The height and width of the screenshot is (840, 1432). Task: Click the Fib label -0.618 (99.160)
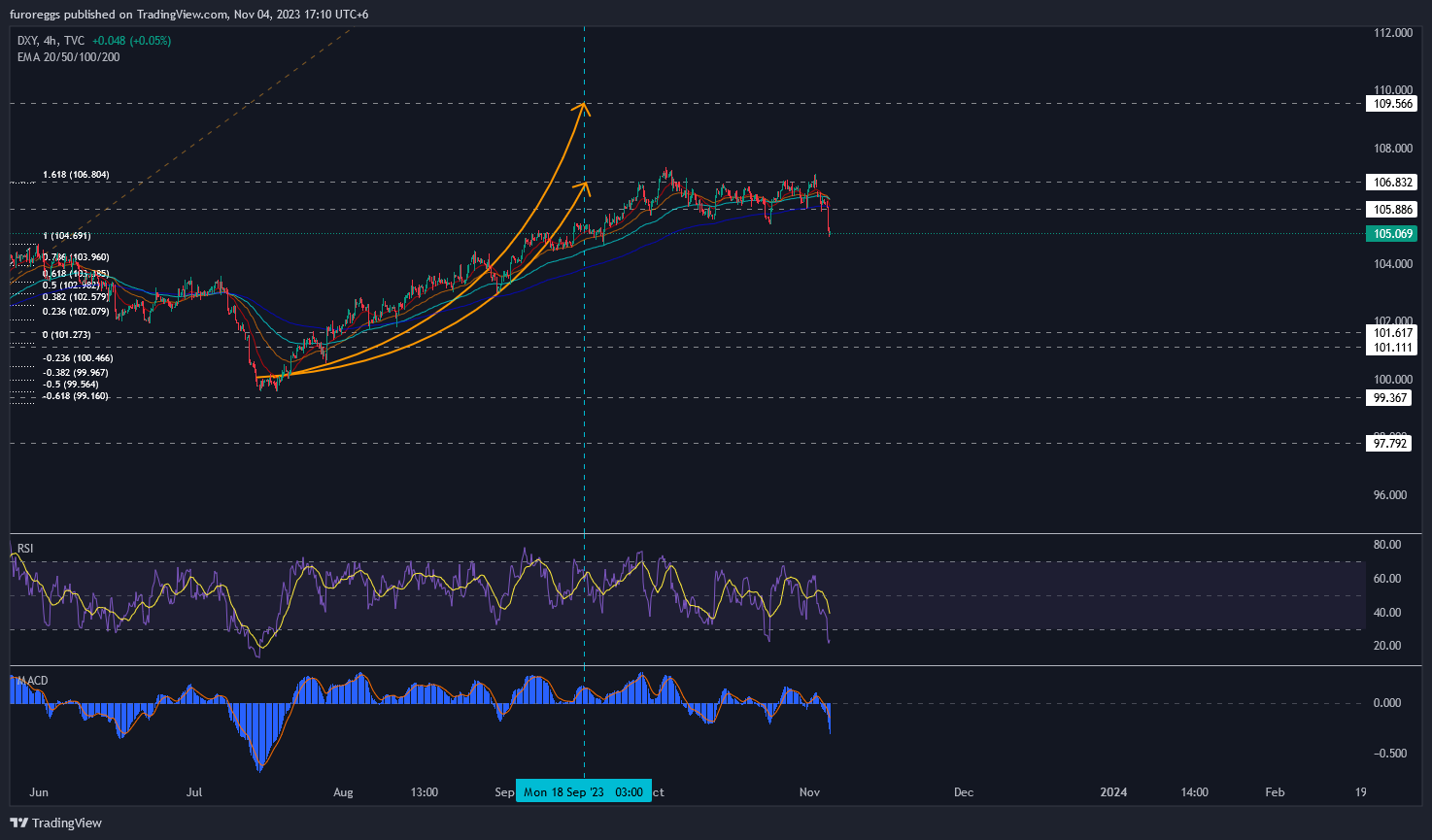76,396
